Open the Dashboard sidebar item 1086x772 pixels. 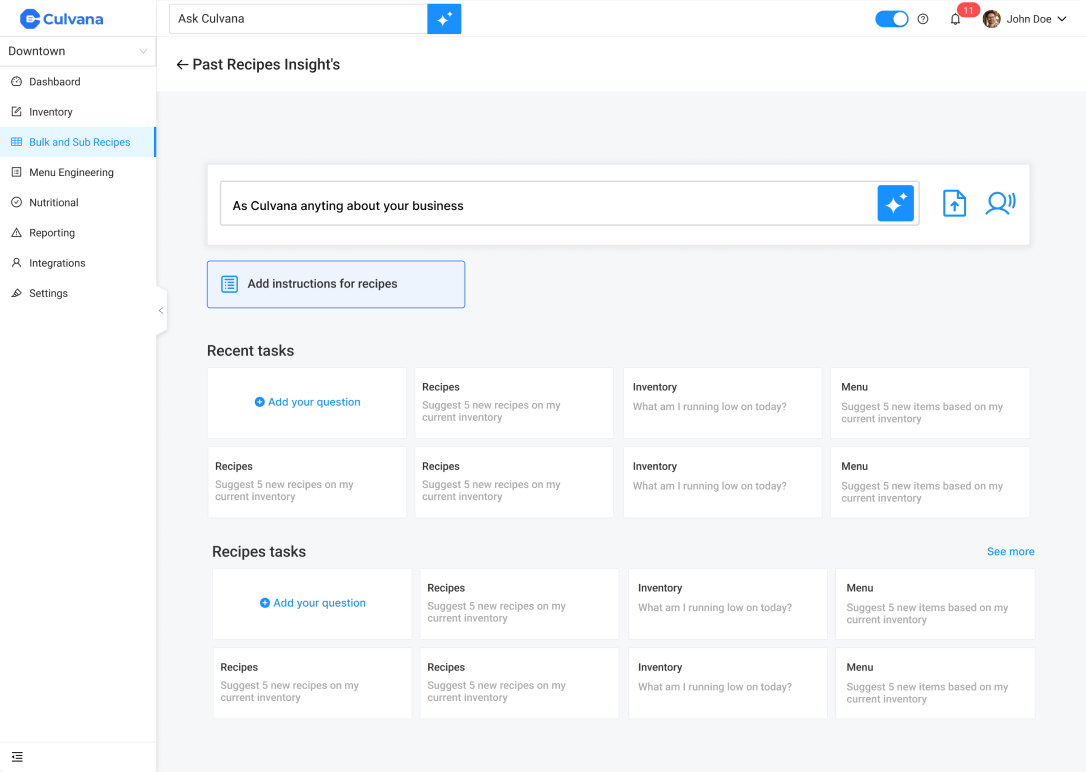[x=54, y=82]
